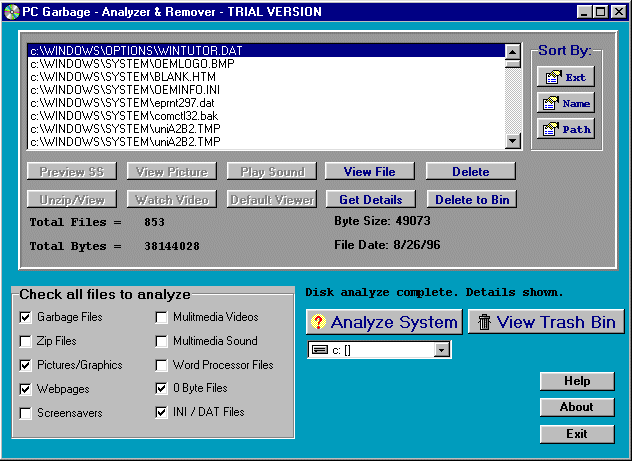634x462 pixels.
Task: Check the Multimedia Sound option
Action: pyautogui.click(x=161, y=341)
